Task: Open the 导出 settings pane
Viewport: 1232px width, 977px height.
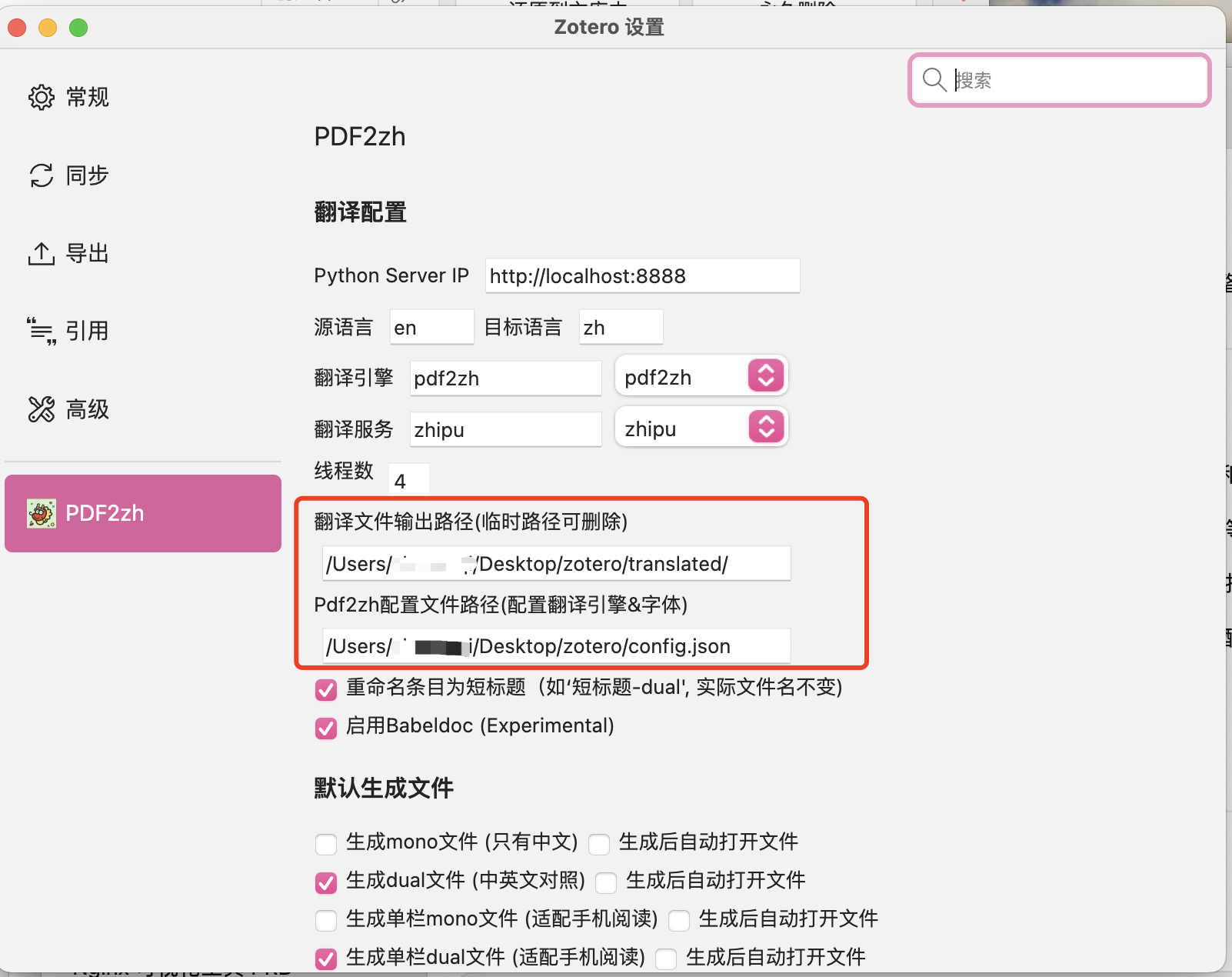Action: [x=143, y=253]
